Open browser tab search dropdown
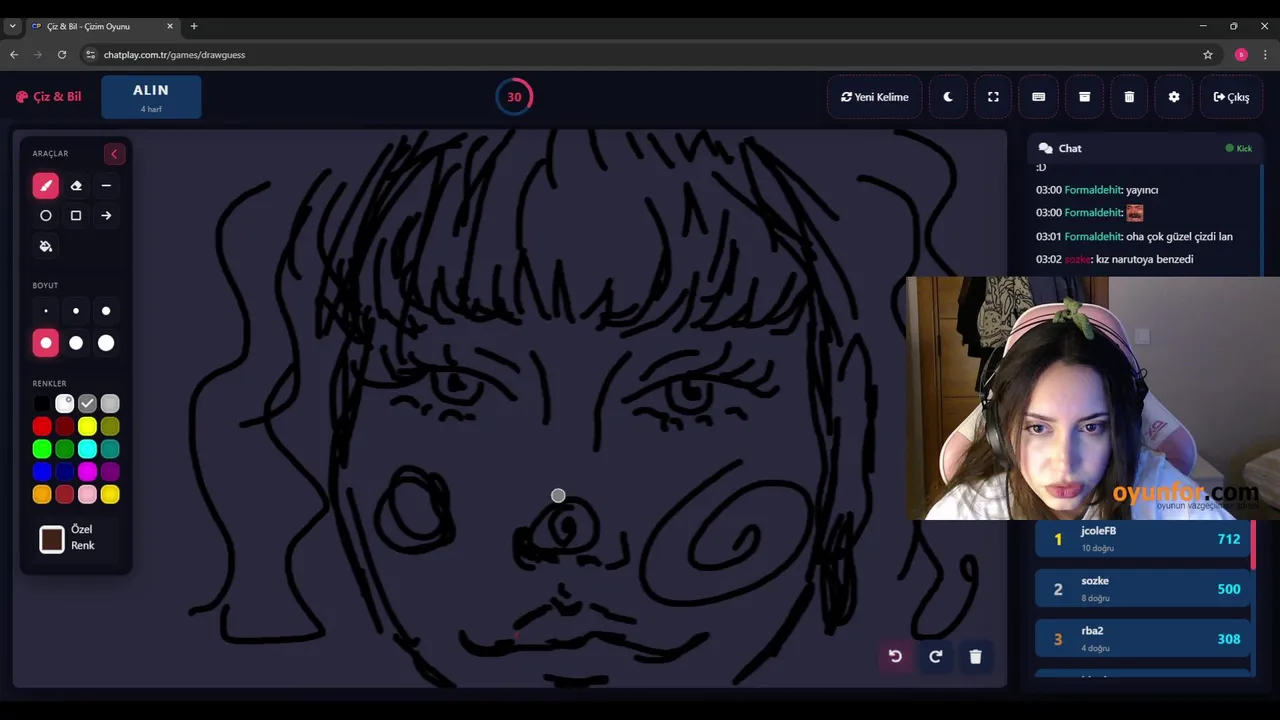 12,26
